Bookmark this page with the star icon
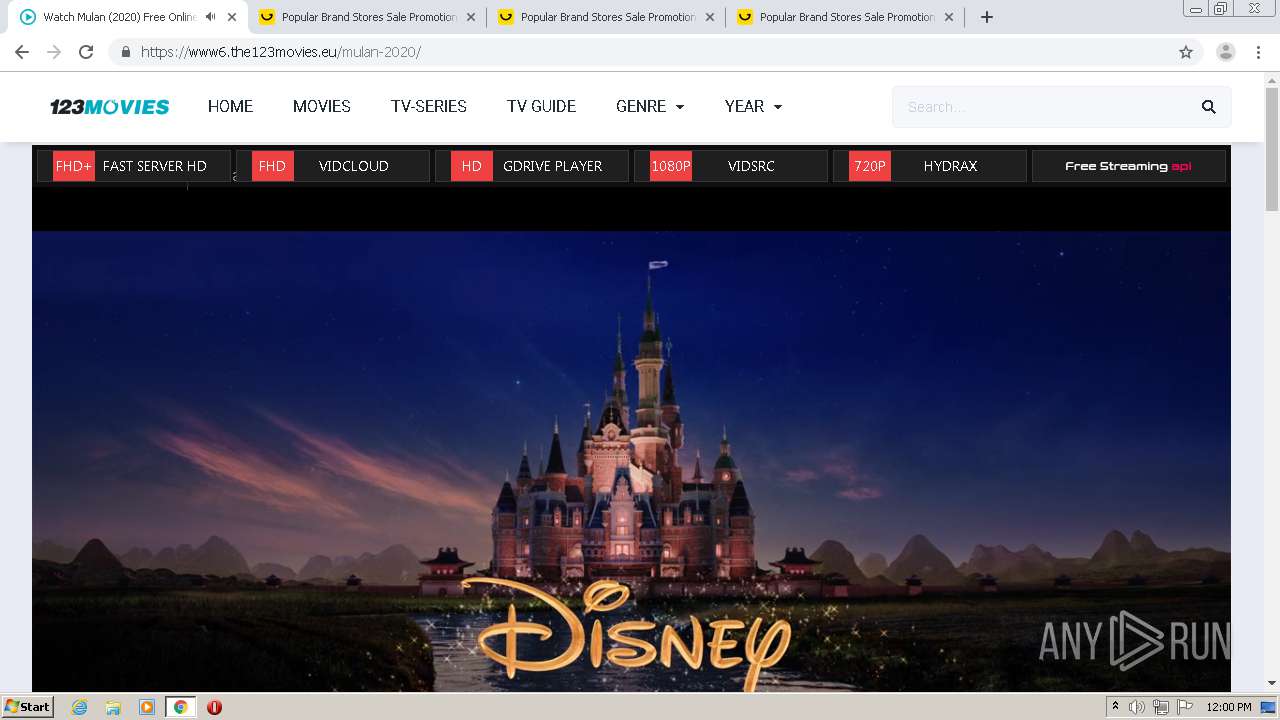1280x720 pixels. 1186,52
